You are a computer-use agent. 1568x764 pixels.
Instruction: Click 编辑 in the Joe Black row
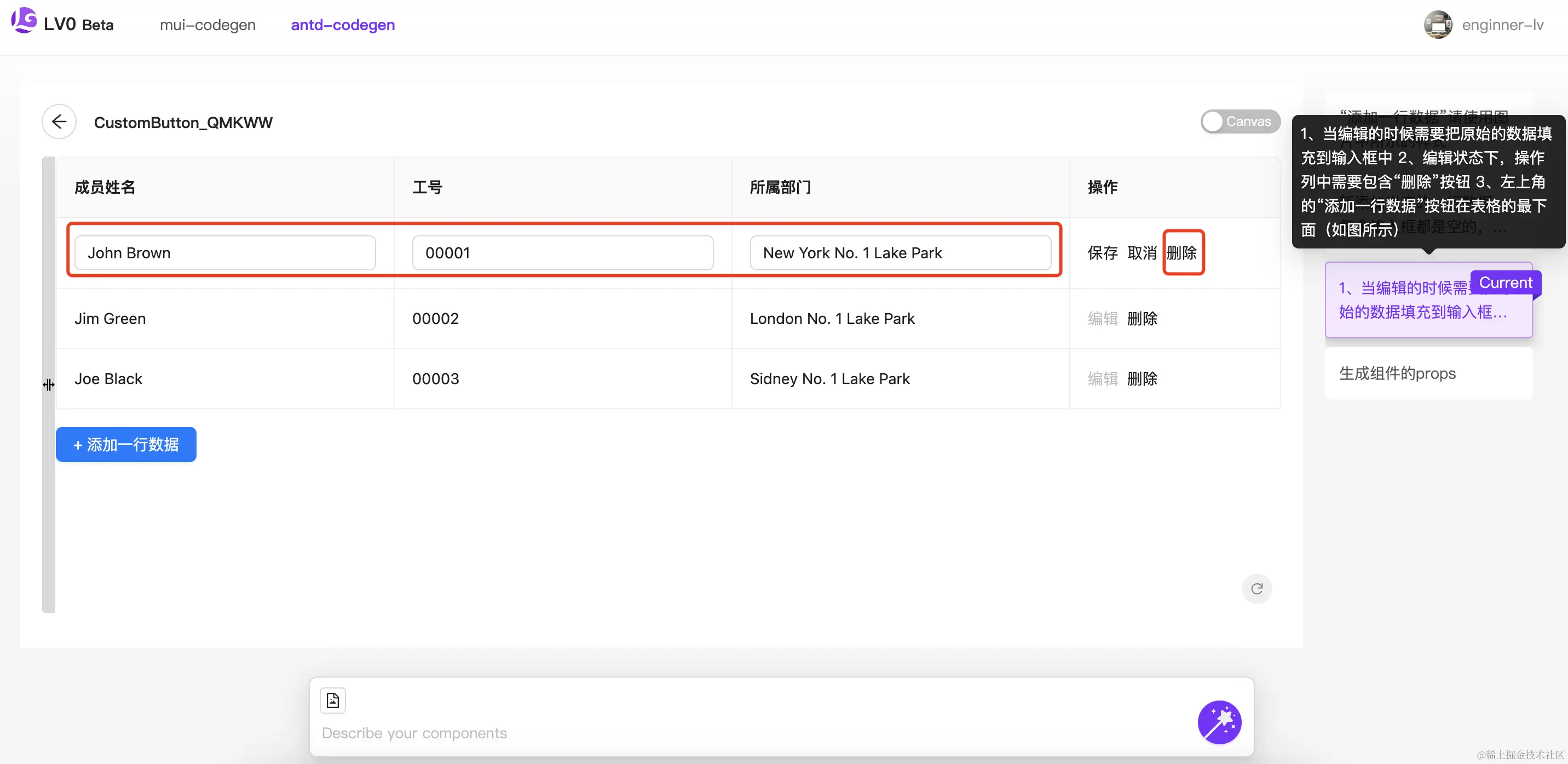pos(1102,379)
